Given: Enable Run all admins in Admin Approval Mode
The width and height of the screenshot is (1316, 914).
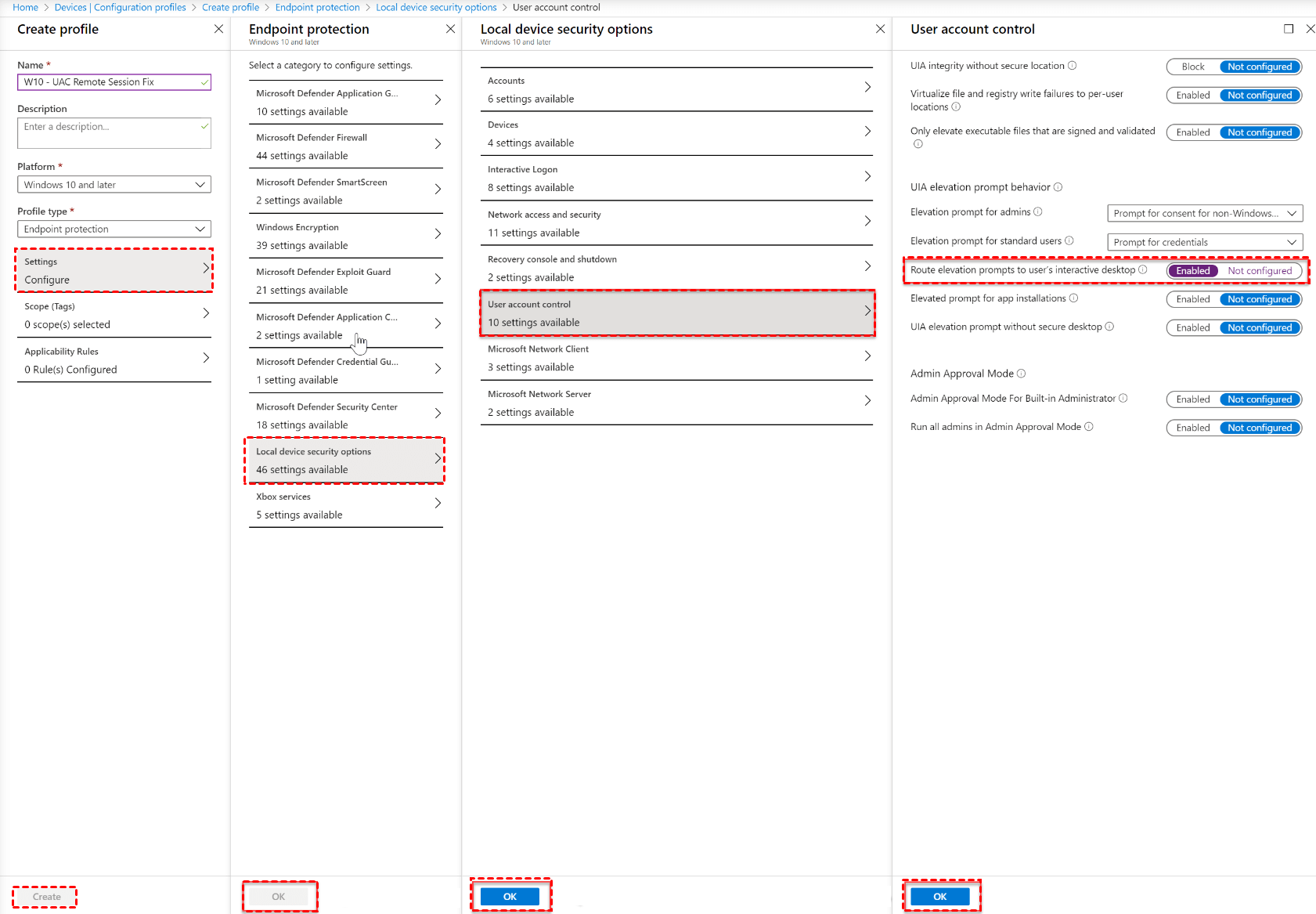Looking at the screenshot, I should (1193, 428).
